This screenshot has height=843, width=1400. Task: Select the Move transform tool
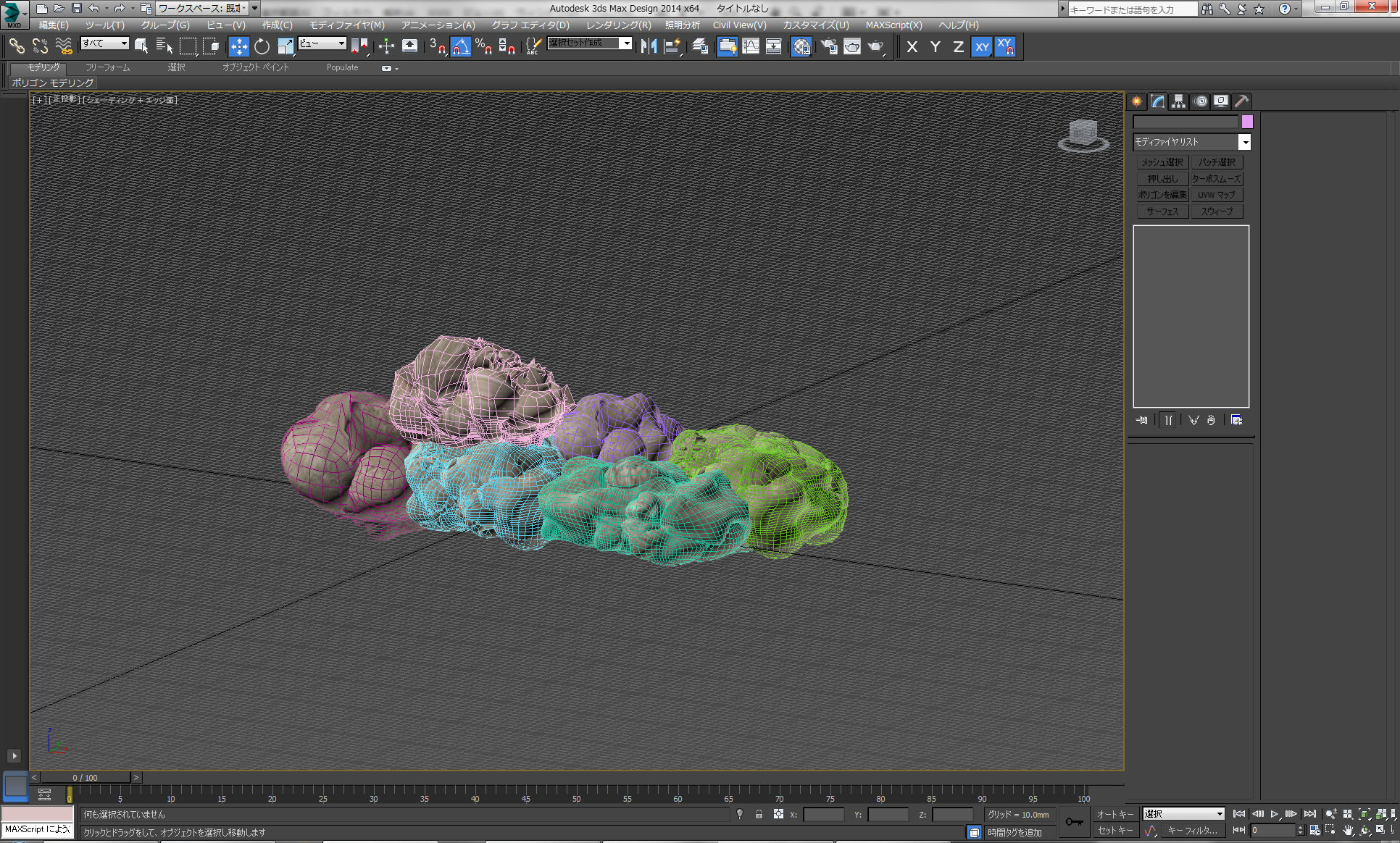point(238,47)
